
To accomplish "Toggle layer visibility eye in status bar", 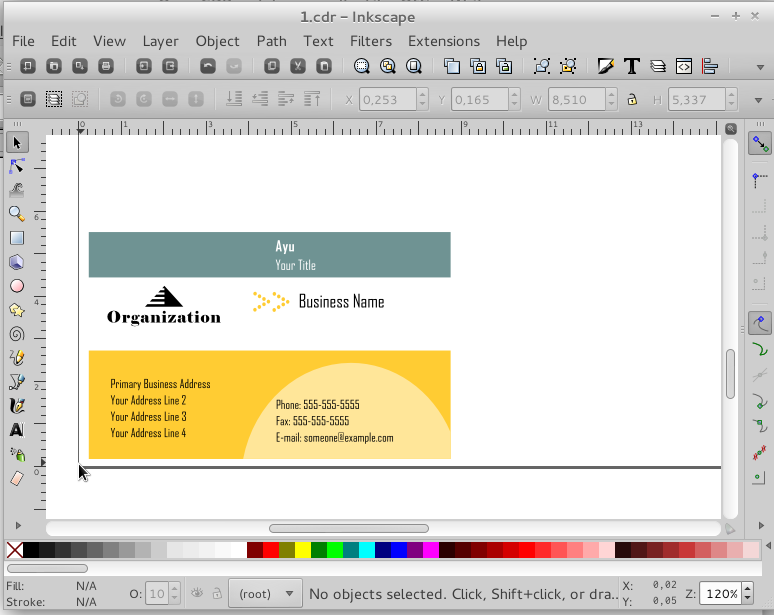I will pyautogui.click(x=197, y=593).
